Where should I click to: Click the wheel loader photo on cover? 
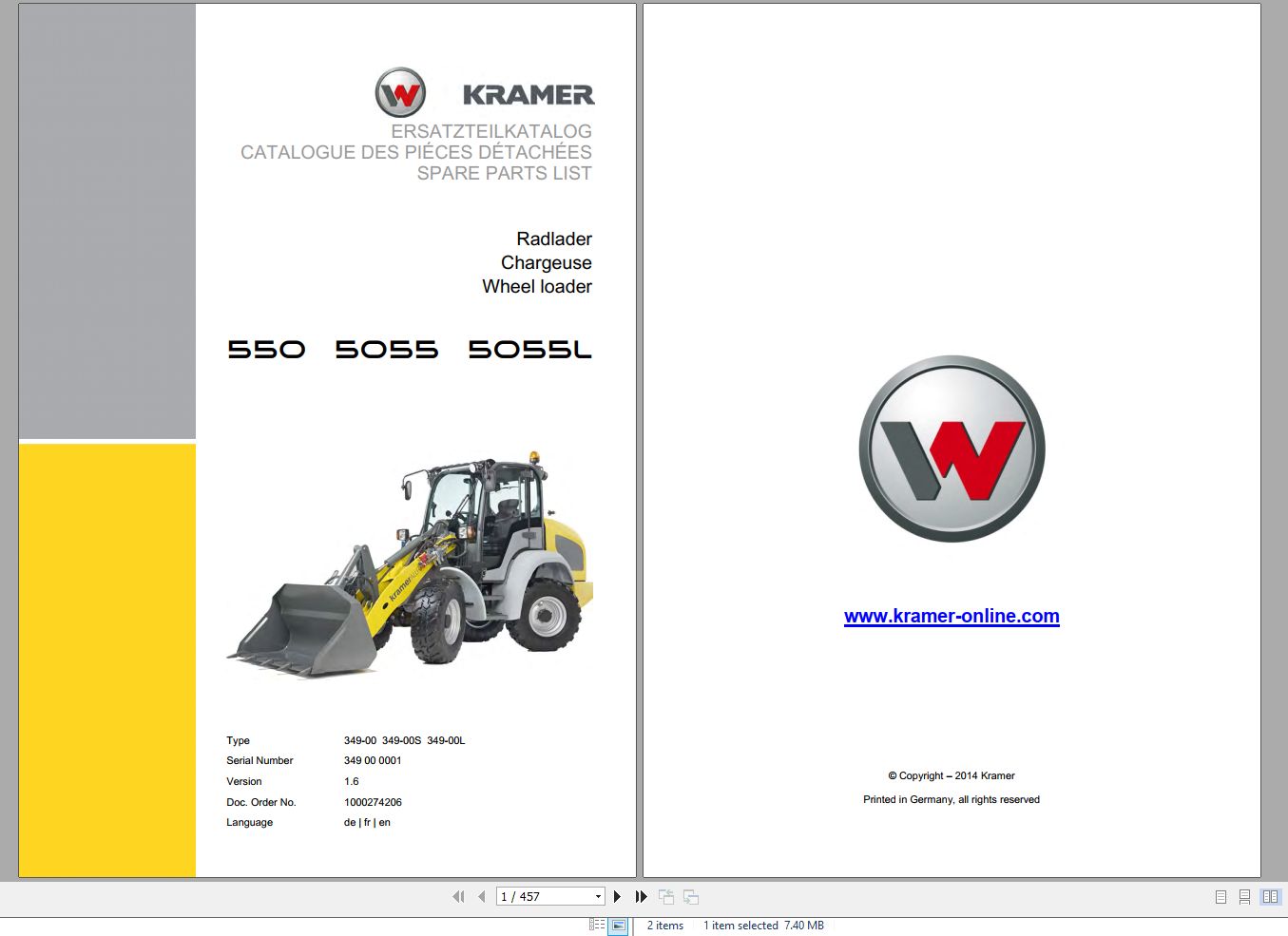(x=410, y=564)
